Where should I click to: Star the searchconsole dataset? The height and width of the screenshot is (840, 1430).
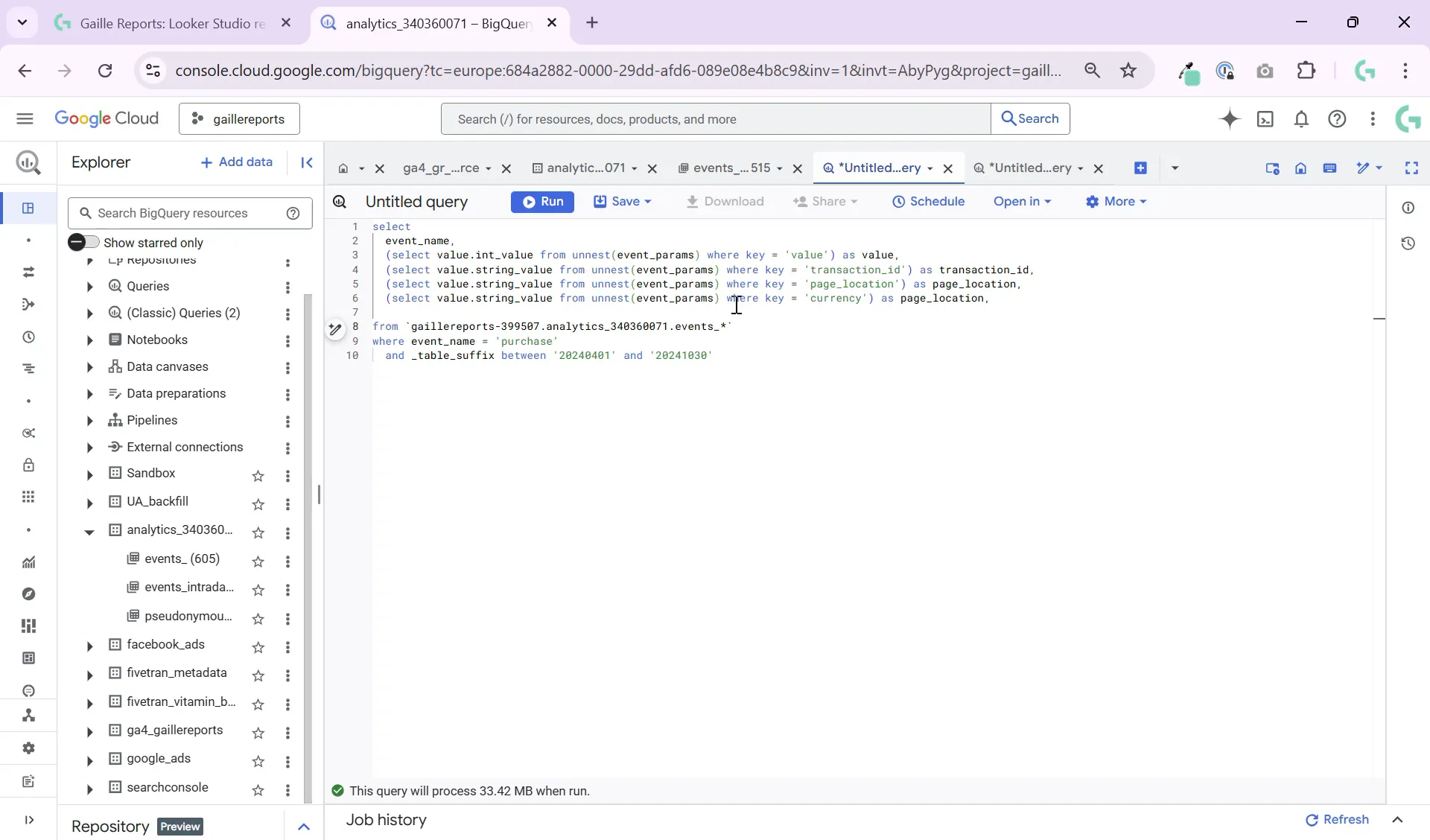coord(258,790)
